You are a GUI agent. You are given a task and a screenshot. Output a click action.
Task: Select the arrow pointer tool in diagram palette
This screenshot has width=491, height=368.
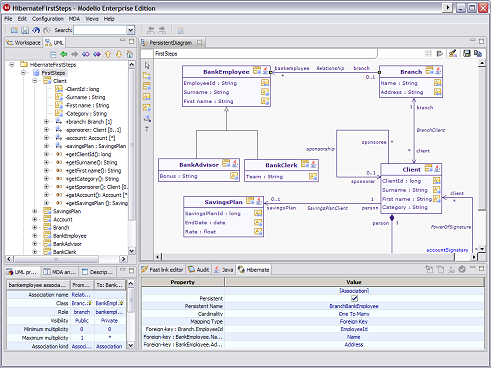[x=147, y=65]
